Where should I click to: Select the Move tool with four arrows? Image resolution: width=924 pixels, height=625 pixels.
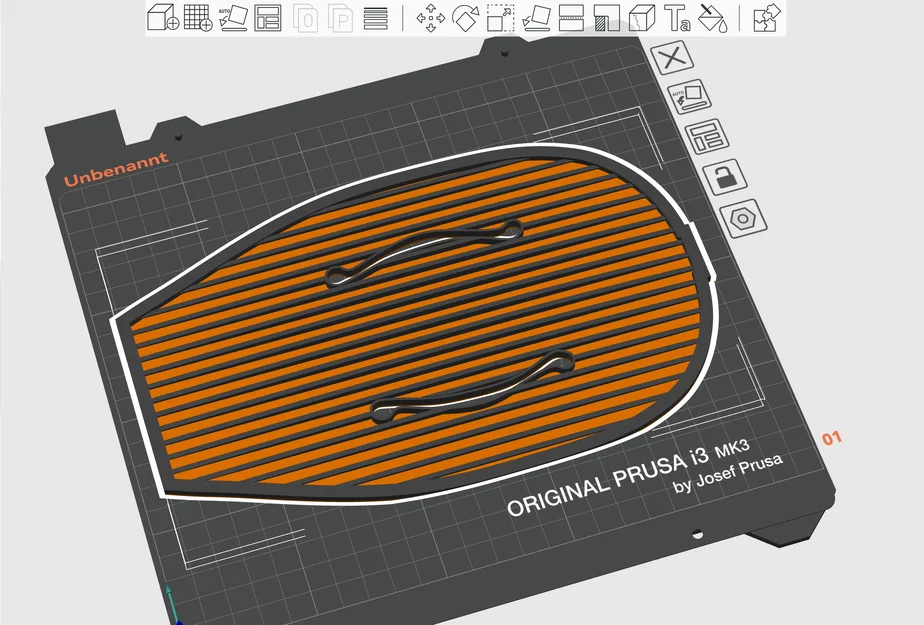(431, 18)
